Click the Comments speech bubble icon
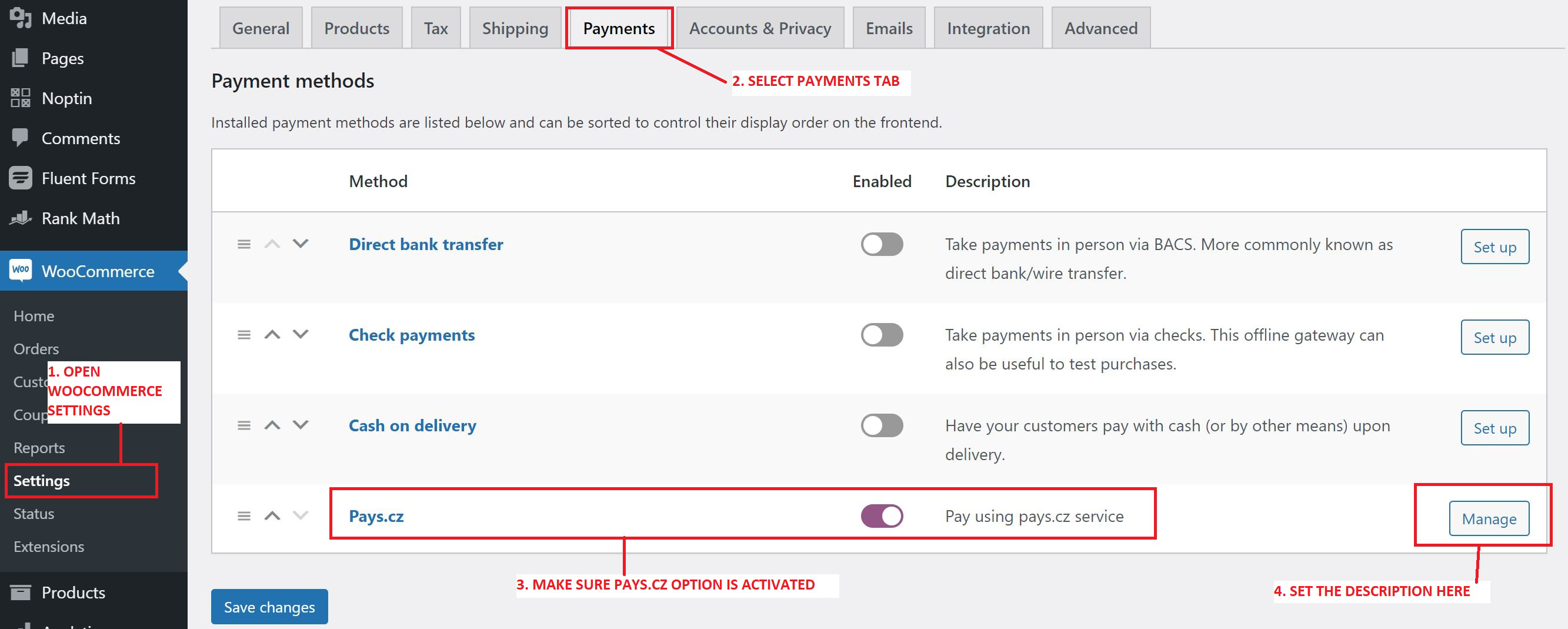 [x=20, y=138]
